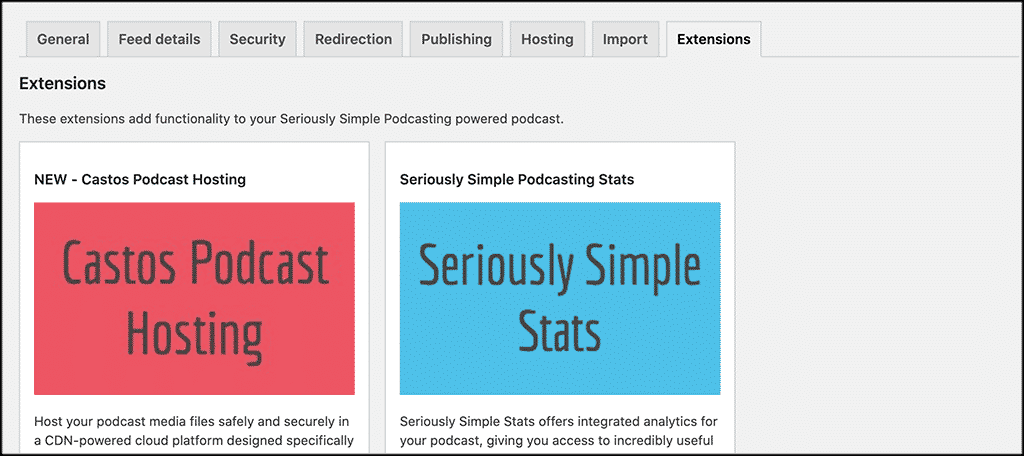Select the "NEW - Castos Podcast Hosting" title
This screenshot has height=456, width=1024.
pos(140,179)
